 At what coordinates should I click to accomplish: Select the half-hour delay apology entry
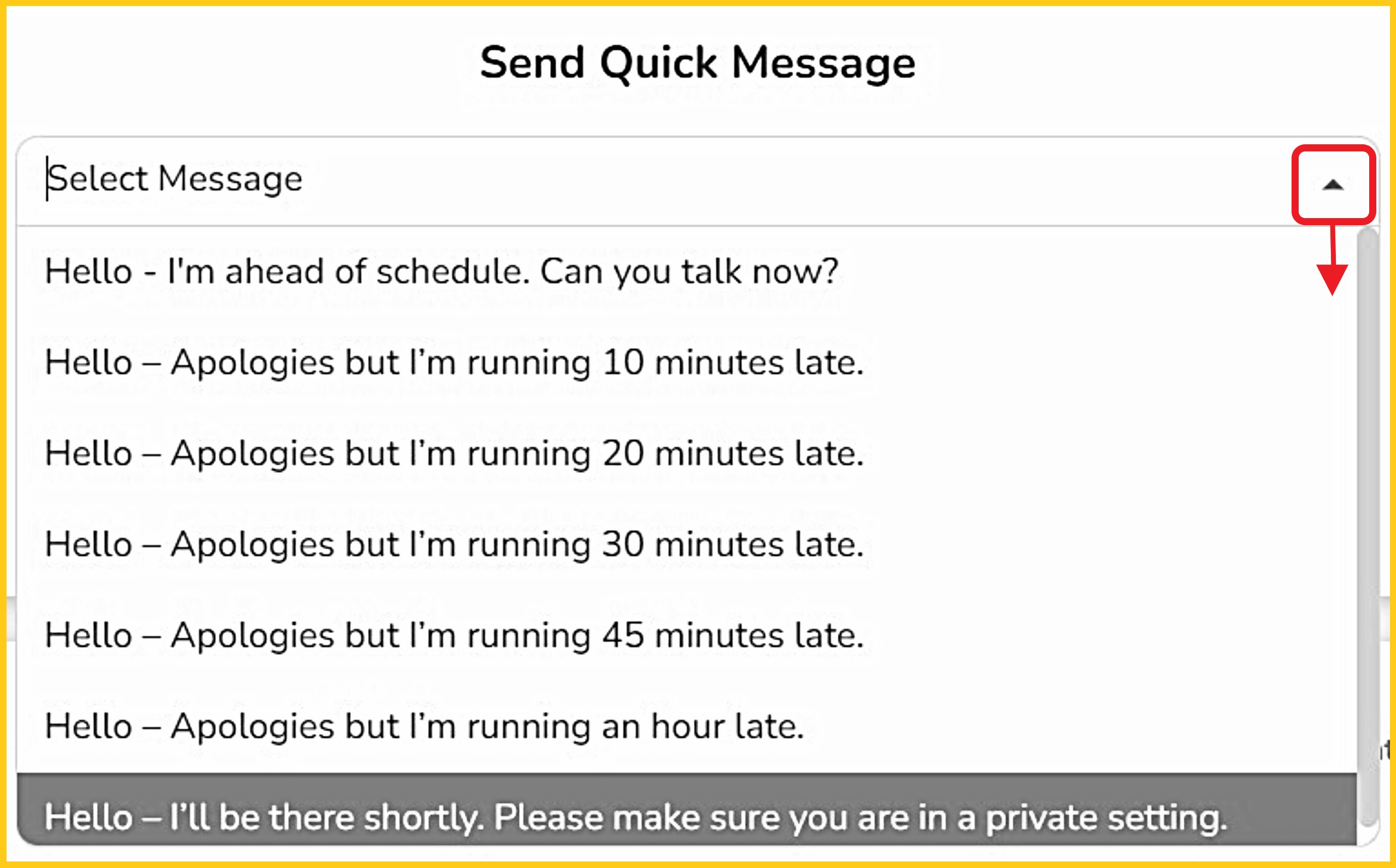pos(454,544)
